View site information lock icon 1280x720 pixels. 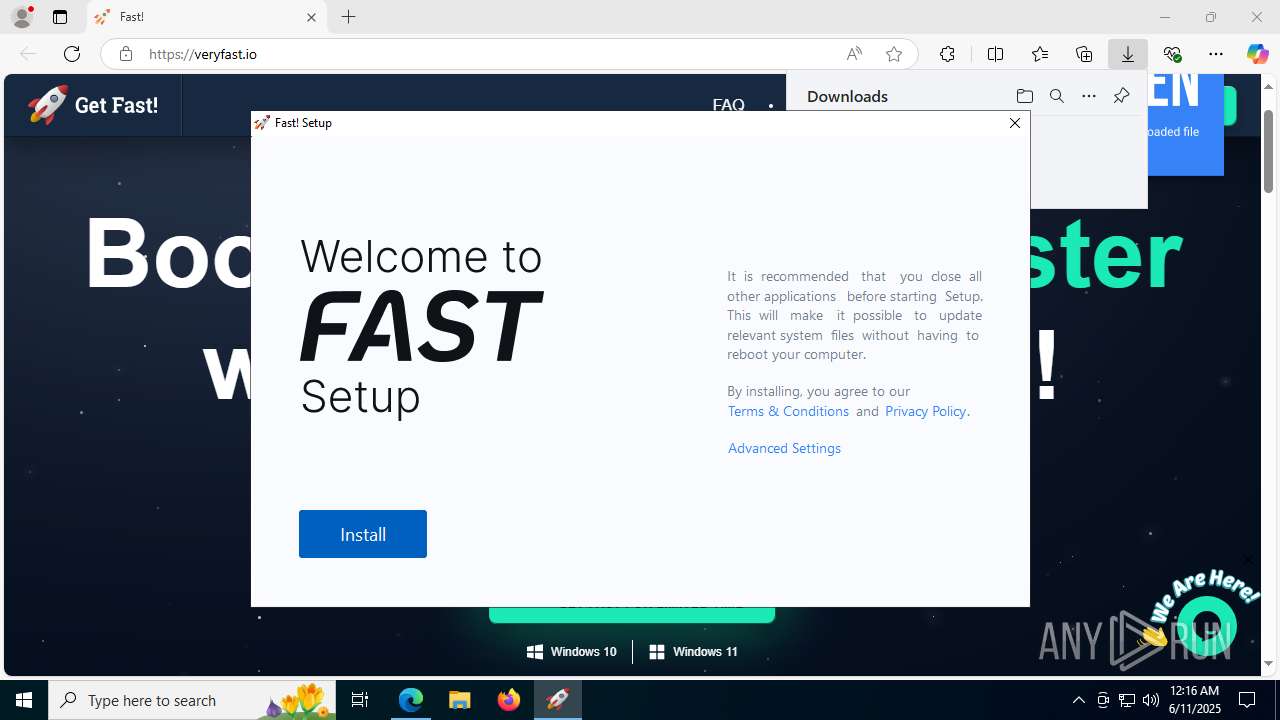[x=125, y=54]
